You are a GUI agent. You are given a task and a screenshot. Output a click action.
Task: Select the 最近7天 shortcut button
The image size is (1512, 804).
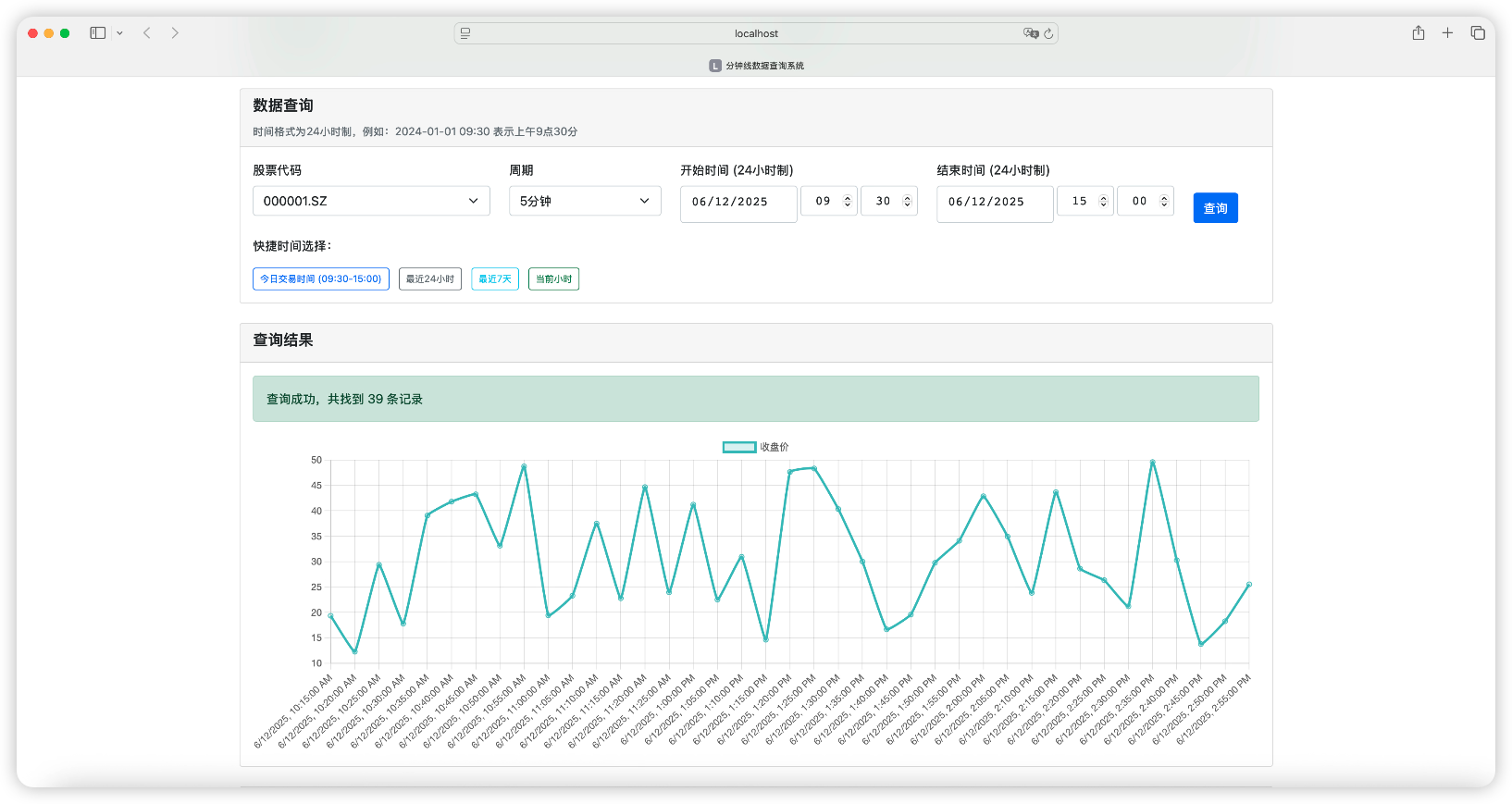[x=495, y=278]
